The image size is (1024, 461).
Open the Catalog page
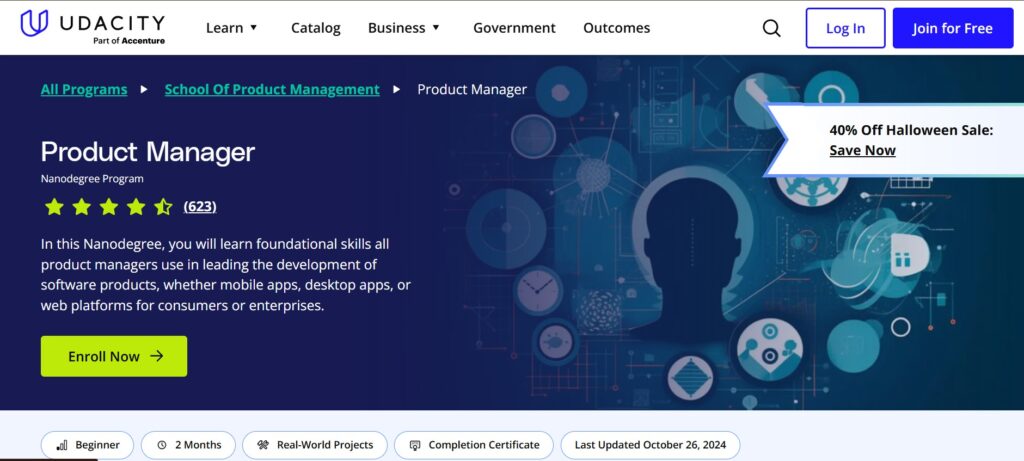pos(315,28)
